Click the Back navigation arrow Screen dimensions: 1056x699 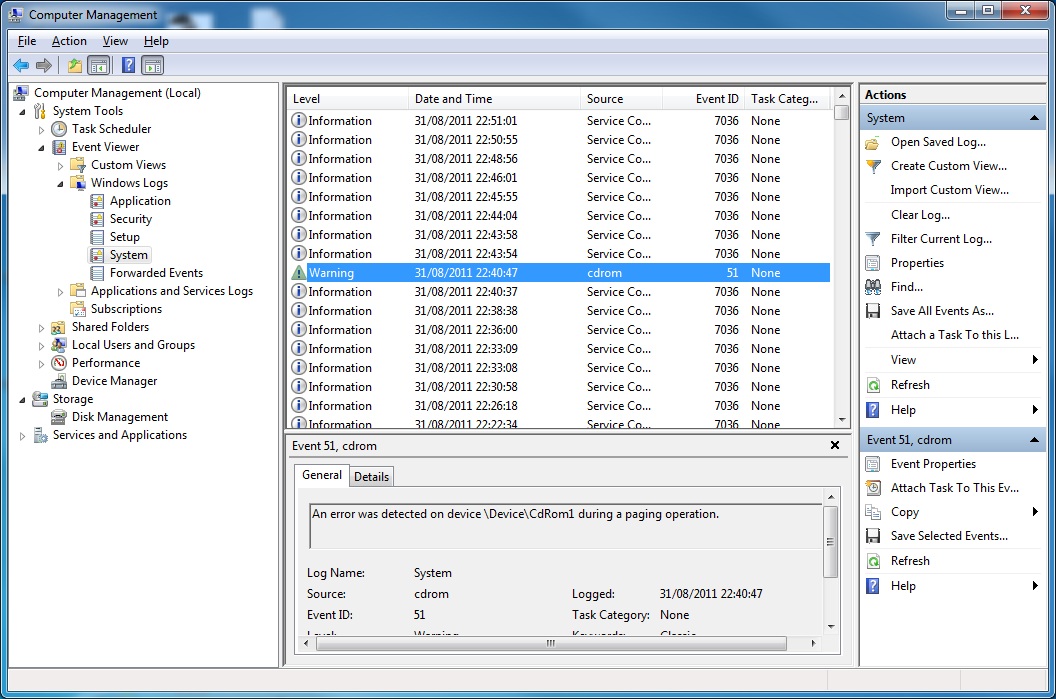(x=20, y=65)
